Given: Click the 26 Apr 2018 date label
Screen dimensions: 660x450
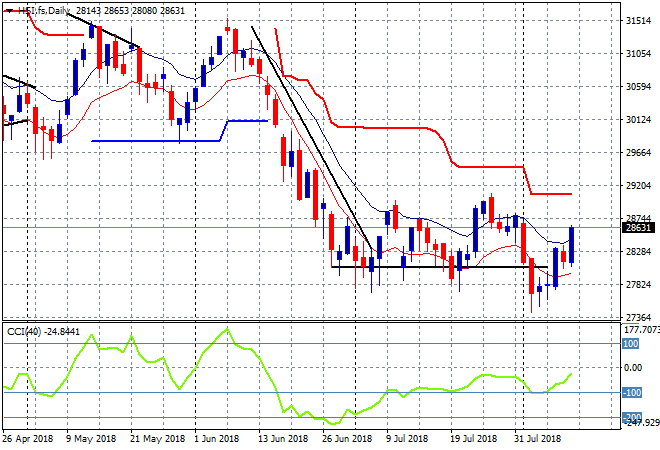Looking at the screenshot, I should (28, 439).
